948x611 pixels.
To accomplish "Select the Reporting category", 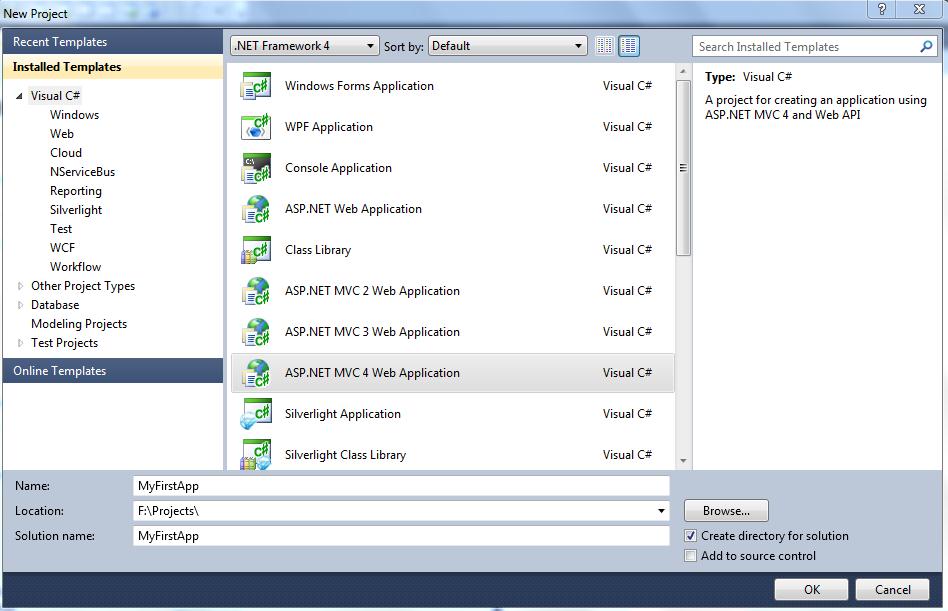I will pyautogui.click(x=76, y=191).
